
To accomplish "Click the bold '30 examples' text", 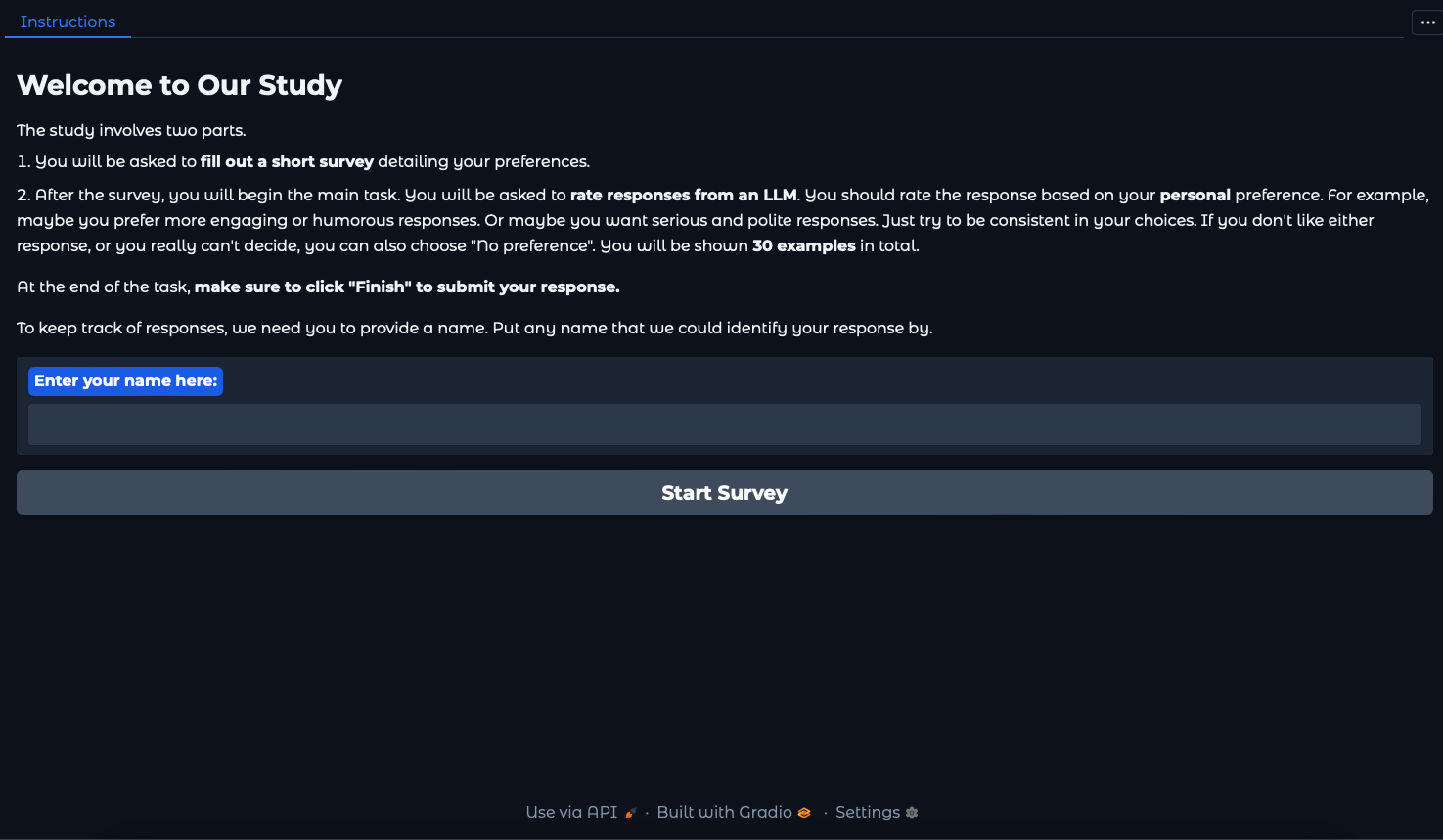I will pyautogui.click(x=803, y=245).
